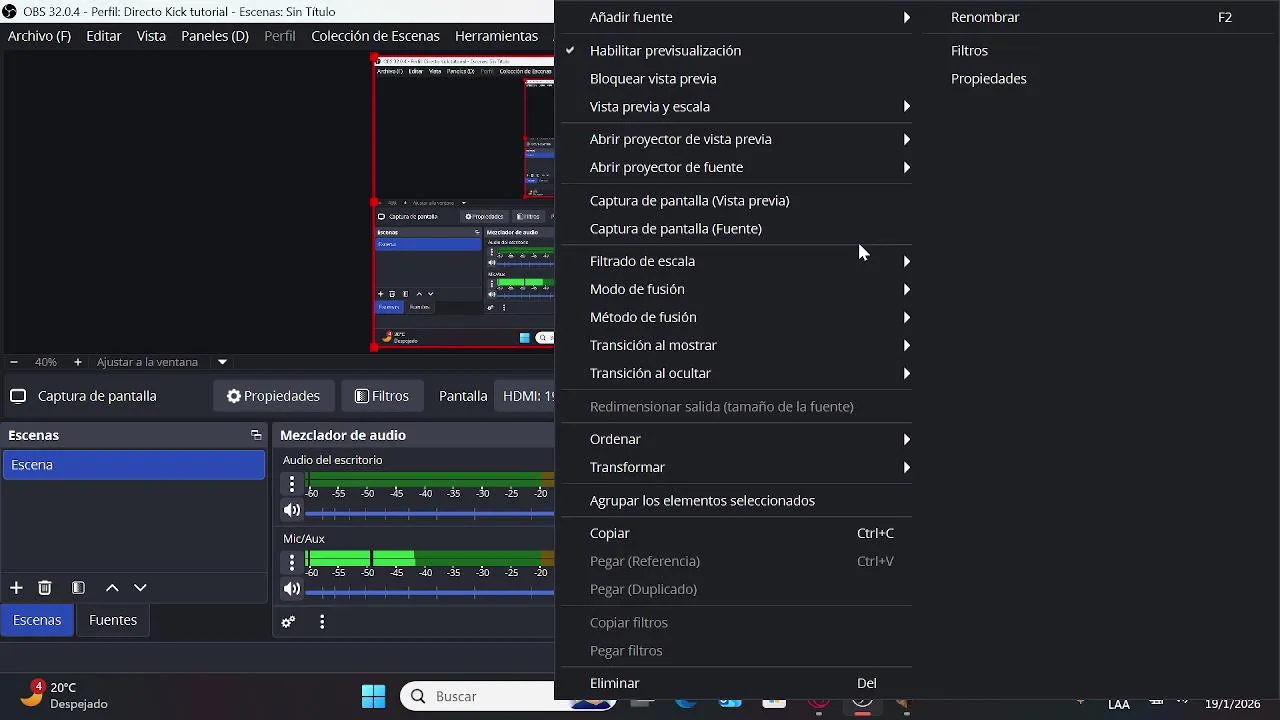Move scene down arrow icon
The height and width of the screenshot is (720, 1280).
140,588
